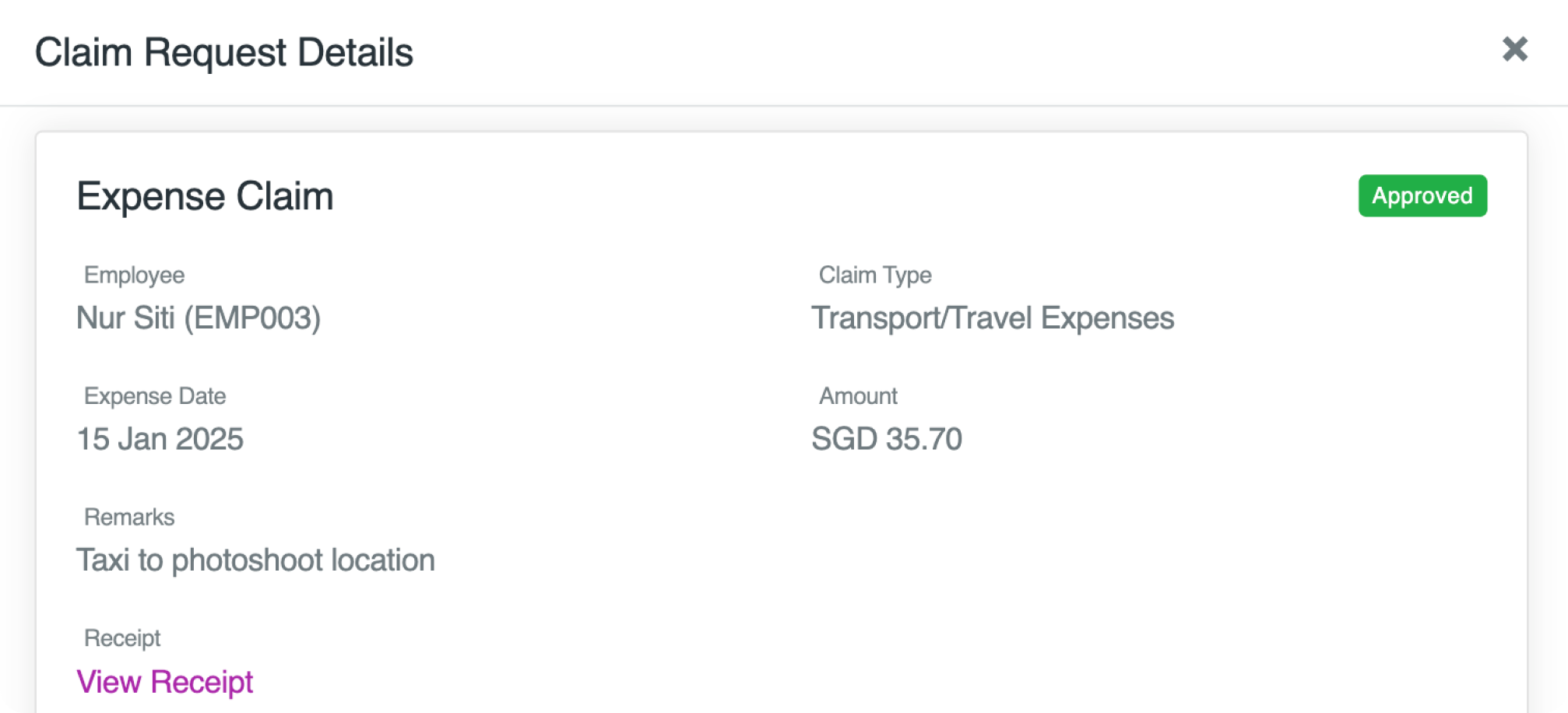Image resolution: width=1568 pixels, height=713 pixels.
Task: Click the Remarks text about taxi photoshoot
Action: (255, 560)
